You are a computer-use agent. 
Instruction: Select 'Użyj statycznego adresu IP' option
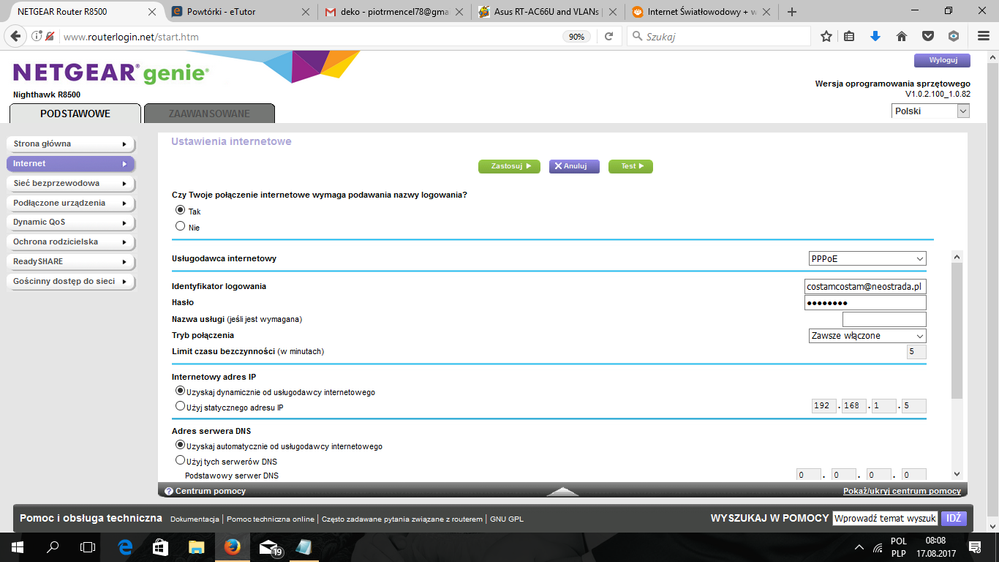pos(180,407)
